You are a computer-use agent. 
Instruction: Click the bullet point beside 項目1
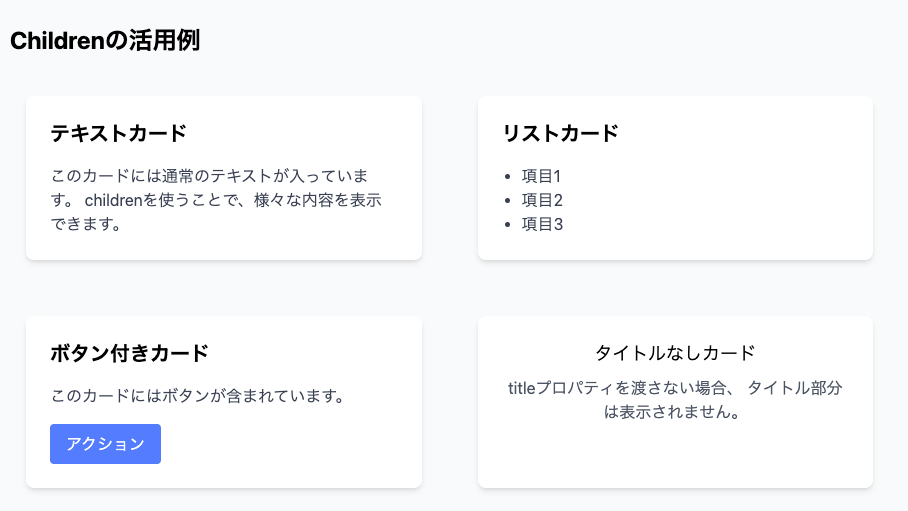[510, 177]
